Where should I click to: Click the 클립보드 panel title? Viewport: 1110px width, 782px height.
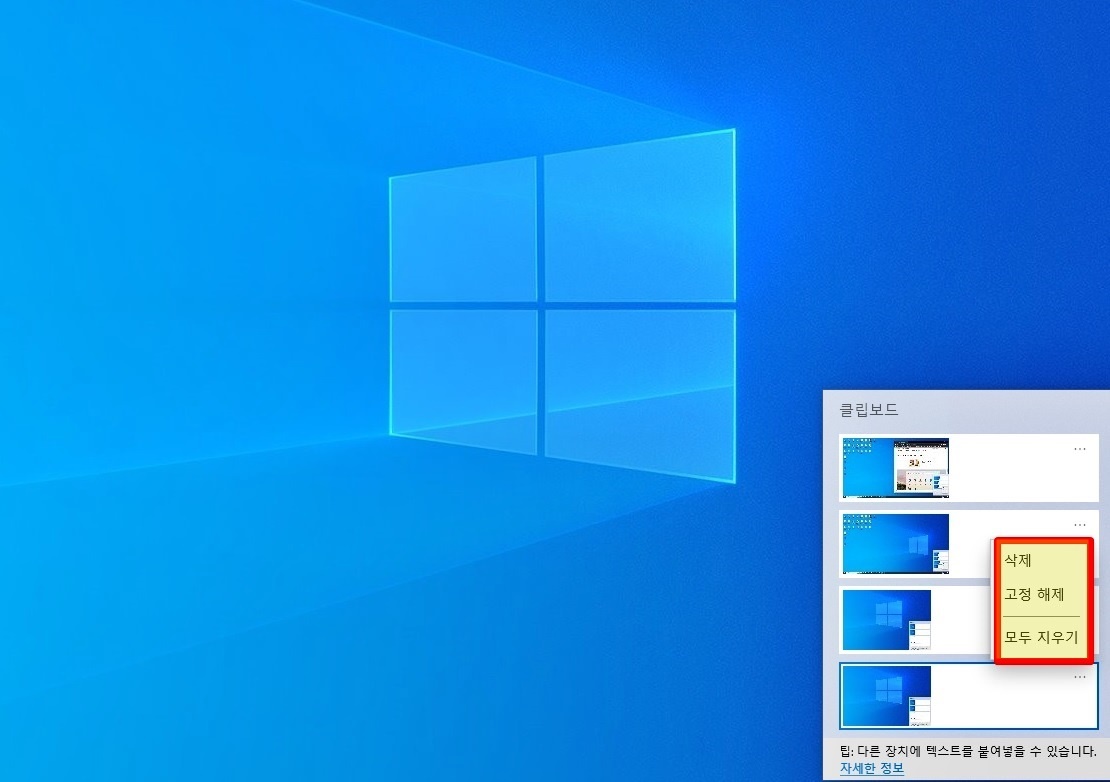pos(869,410)
